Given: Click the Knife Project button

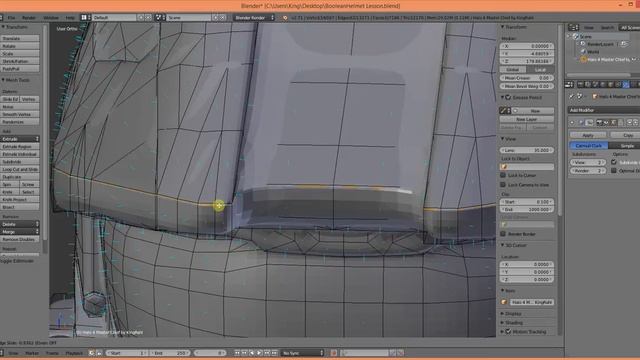Looking at the screenshot, I should [20, 200].
